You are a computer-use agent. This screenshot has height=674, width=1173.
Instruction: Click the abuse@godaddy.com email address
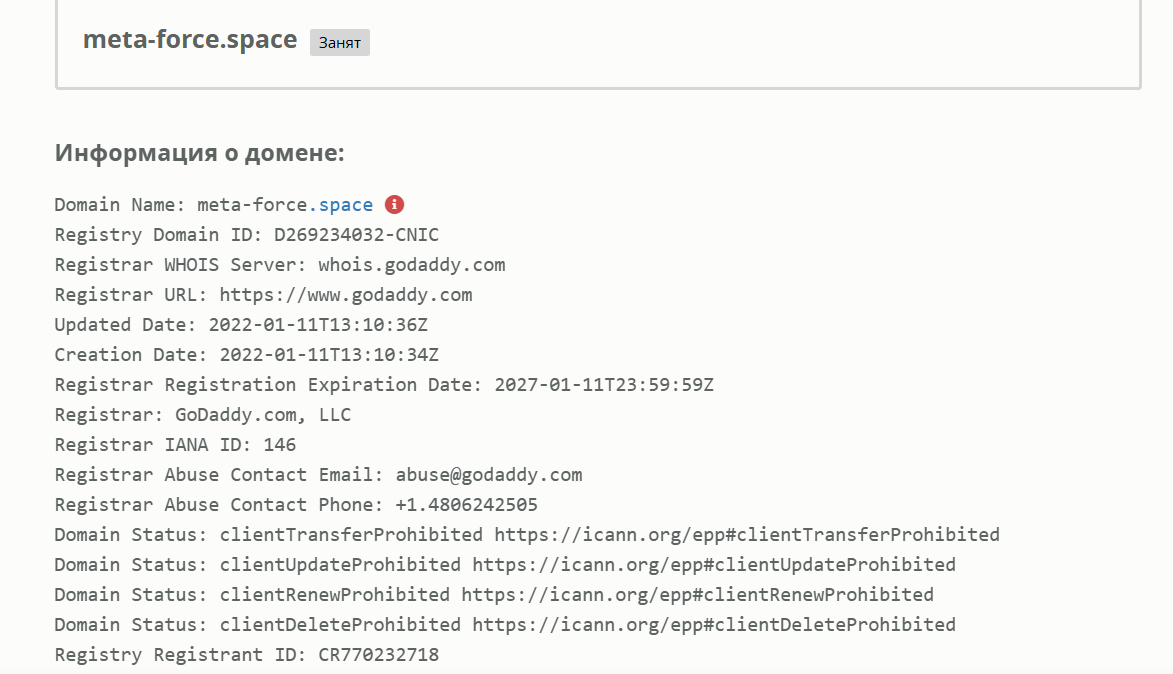click(489, 475)
